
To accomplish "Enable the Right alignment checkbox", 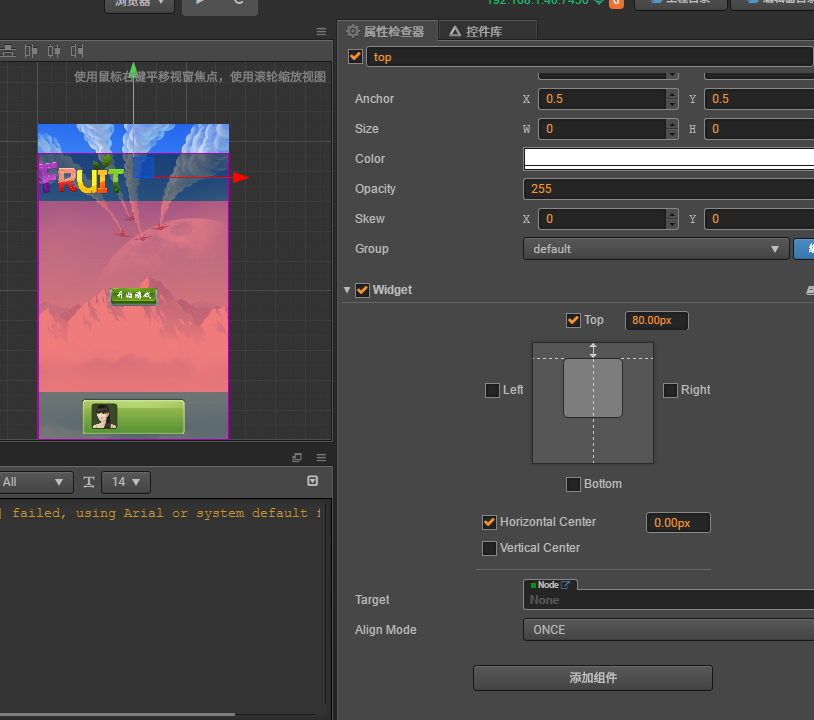I will [x=670, y=390].
